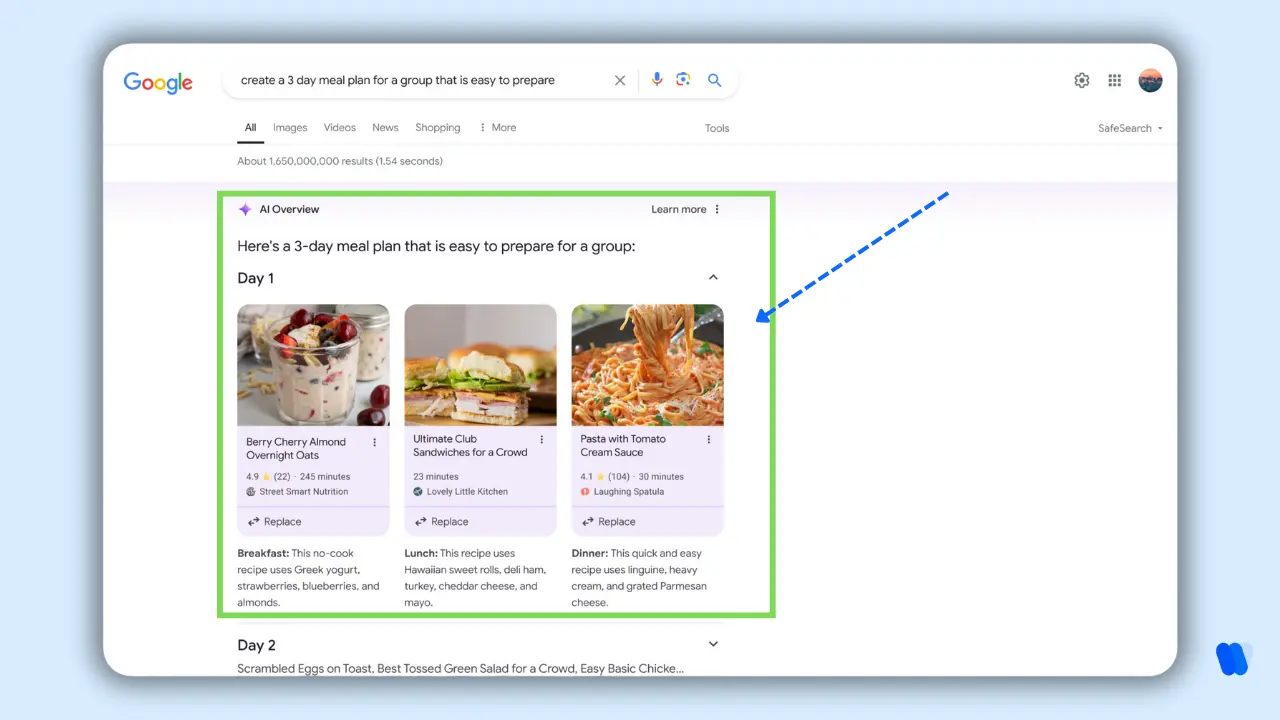This screenshot has width=1280, height=720.
Task: Switch to the Images tab
Action: tap(290, 127)
